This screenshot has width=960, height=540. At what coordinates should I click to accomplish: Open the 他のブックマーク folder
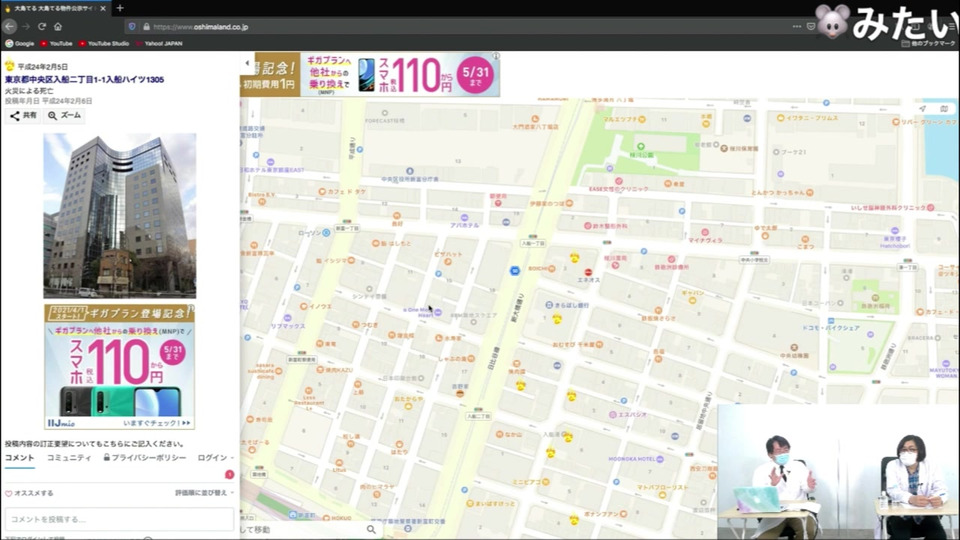pos(928,43)
